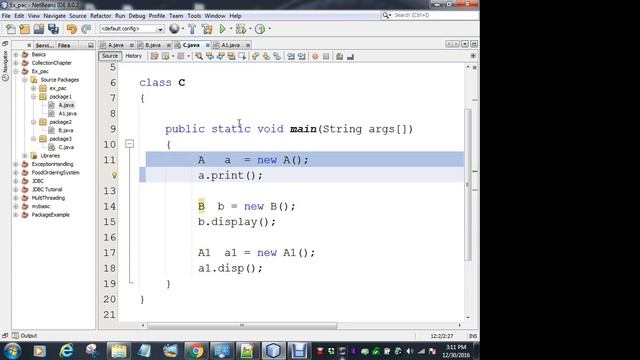The image size is (640, 360).
Task: Switch editor to History view
Action: pyautogui.click(x=133, y=56)
